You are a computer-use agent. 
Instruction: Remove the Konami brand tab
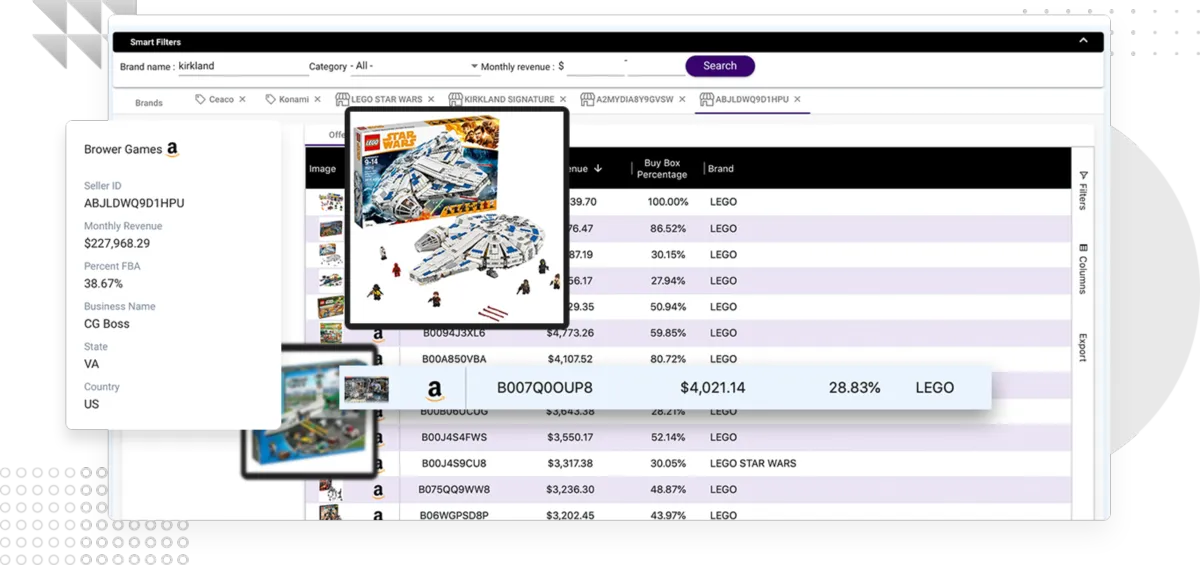pyautogui.click(x=317, y=99)
